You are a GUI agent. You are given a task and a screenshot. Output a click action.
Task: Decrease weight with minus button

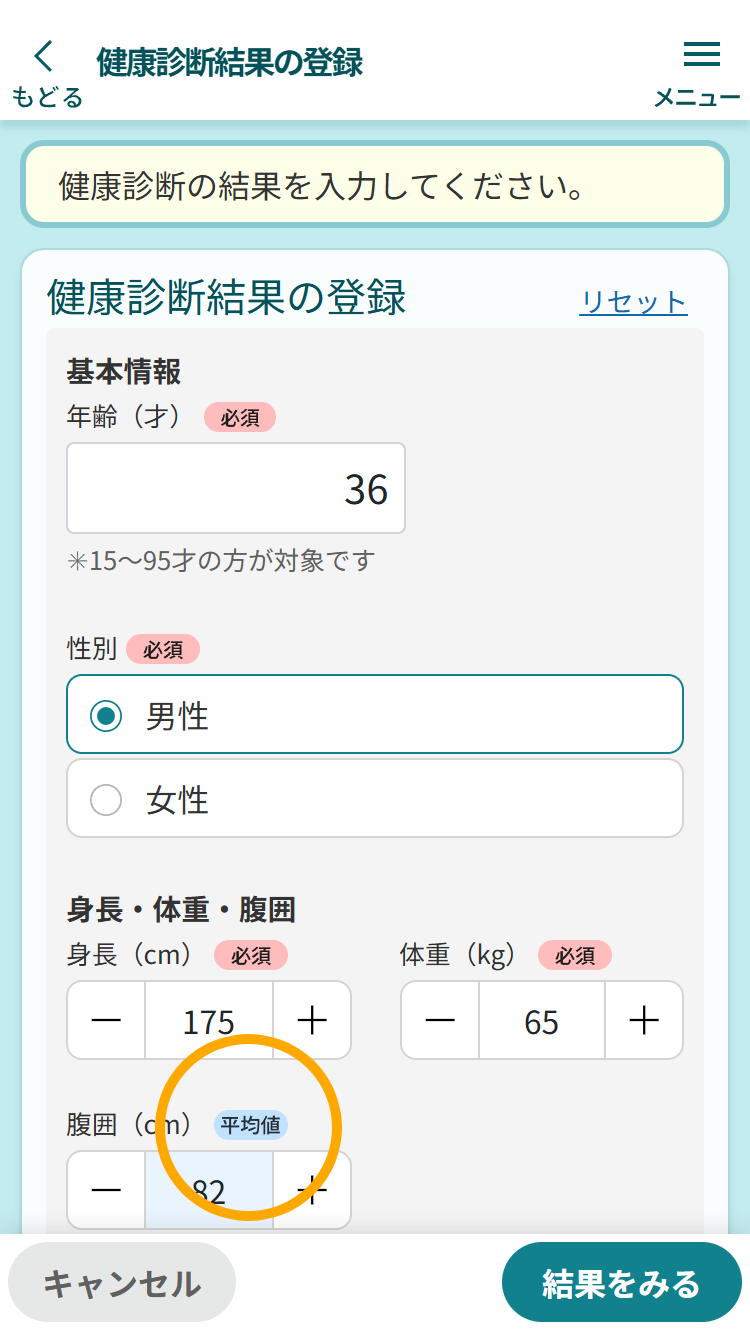click(440, 1020)
